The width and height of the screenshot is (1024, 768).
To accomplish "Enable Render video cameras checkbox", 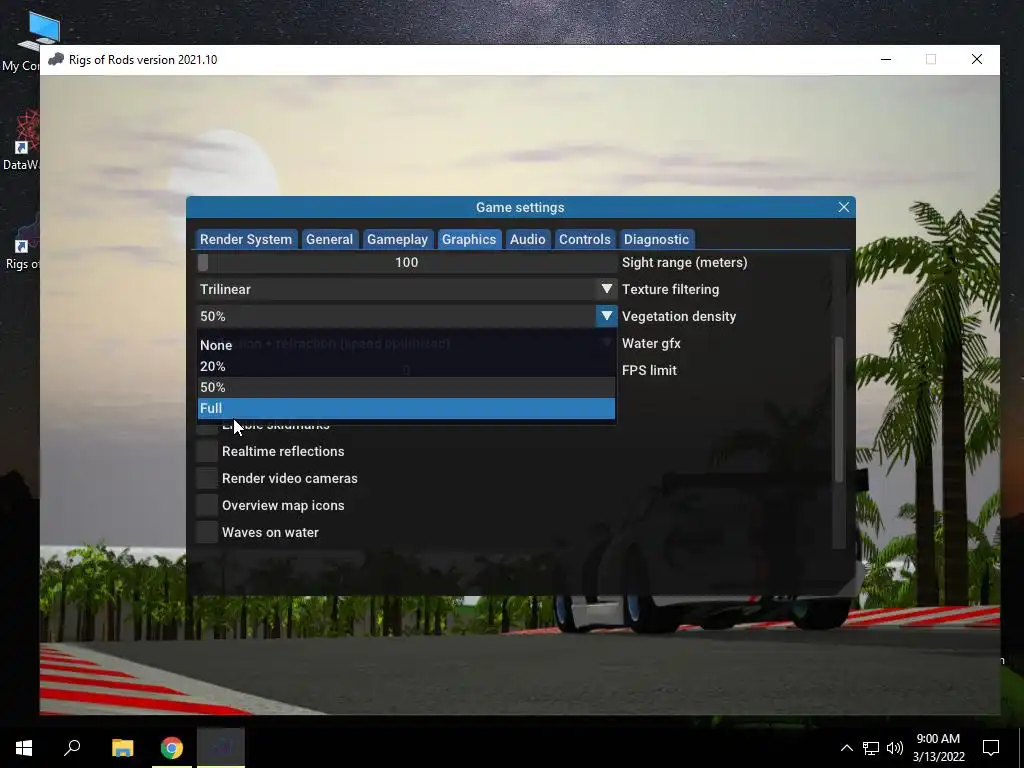I will tap(207, 478).
